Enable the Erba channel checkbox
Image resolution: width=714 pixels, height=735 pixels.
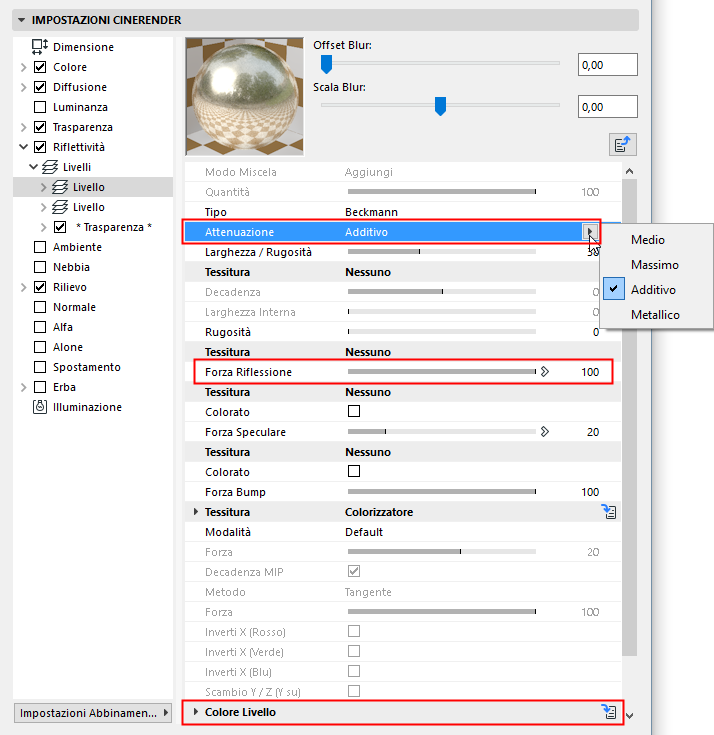click(x=40, y=387)
